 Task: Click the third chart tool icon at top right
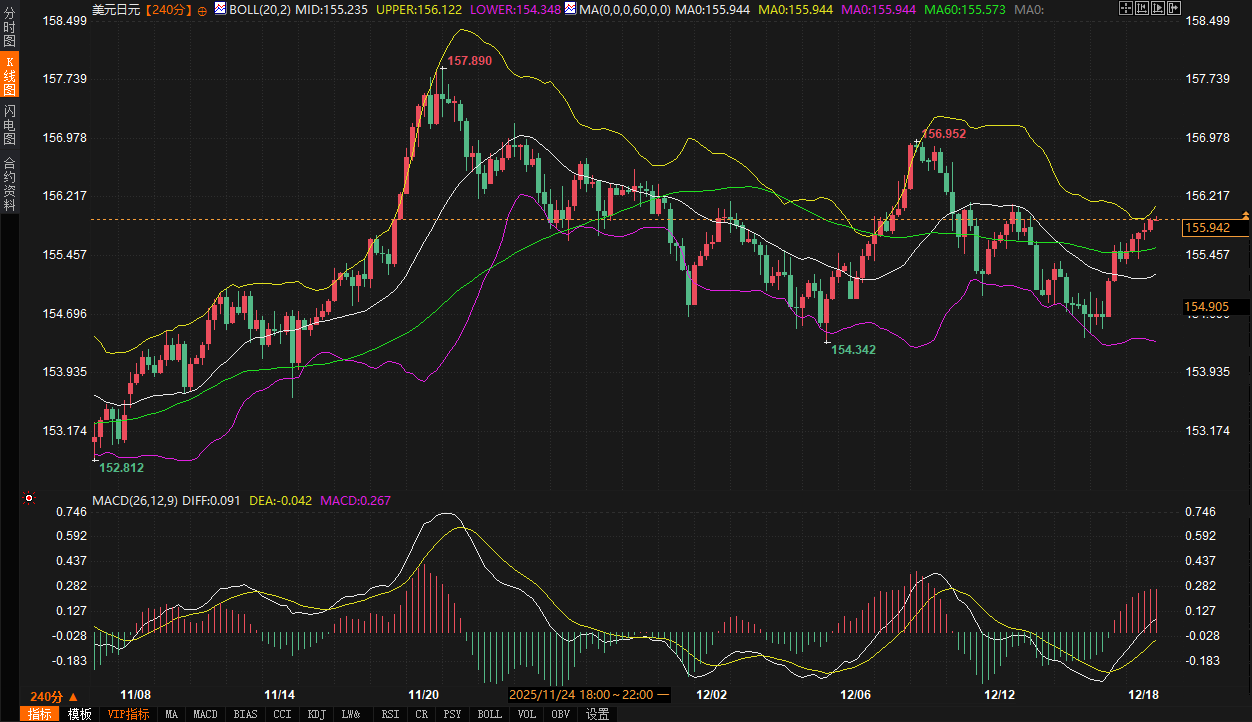click(x=1159, y=8)
